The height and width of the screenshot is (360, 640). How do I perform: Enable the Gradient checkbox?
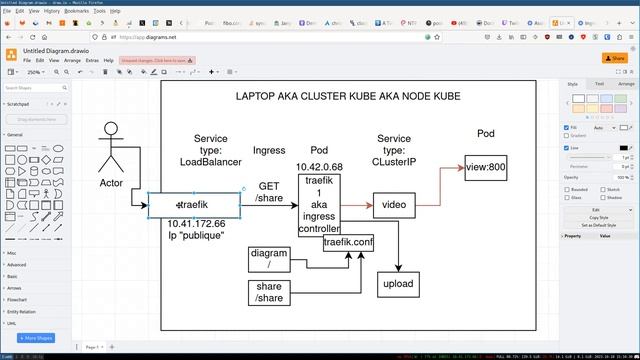pyautogui.click(x=567, y=136)
